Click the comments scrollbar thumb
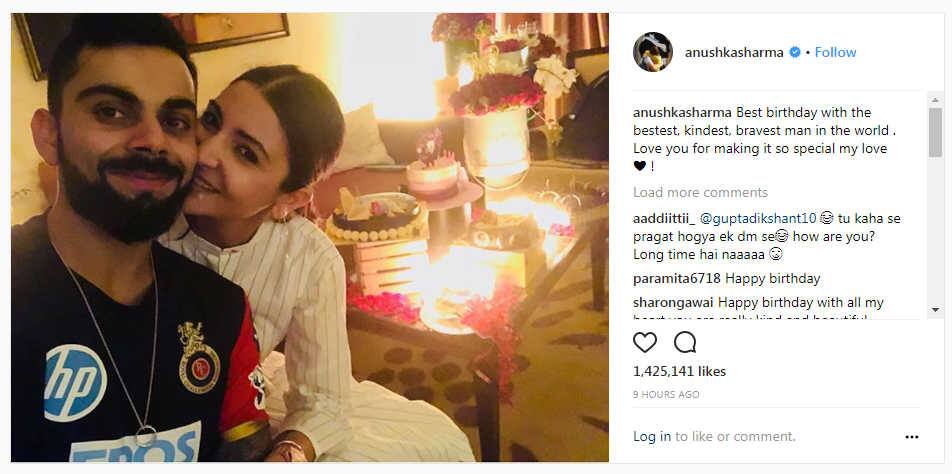 935,132
